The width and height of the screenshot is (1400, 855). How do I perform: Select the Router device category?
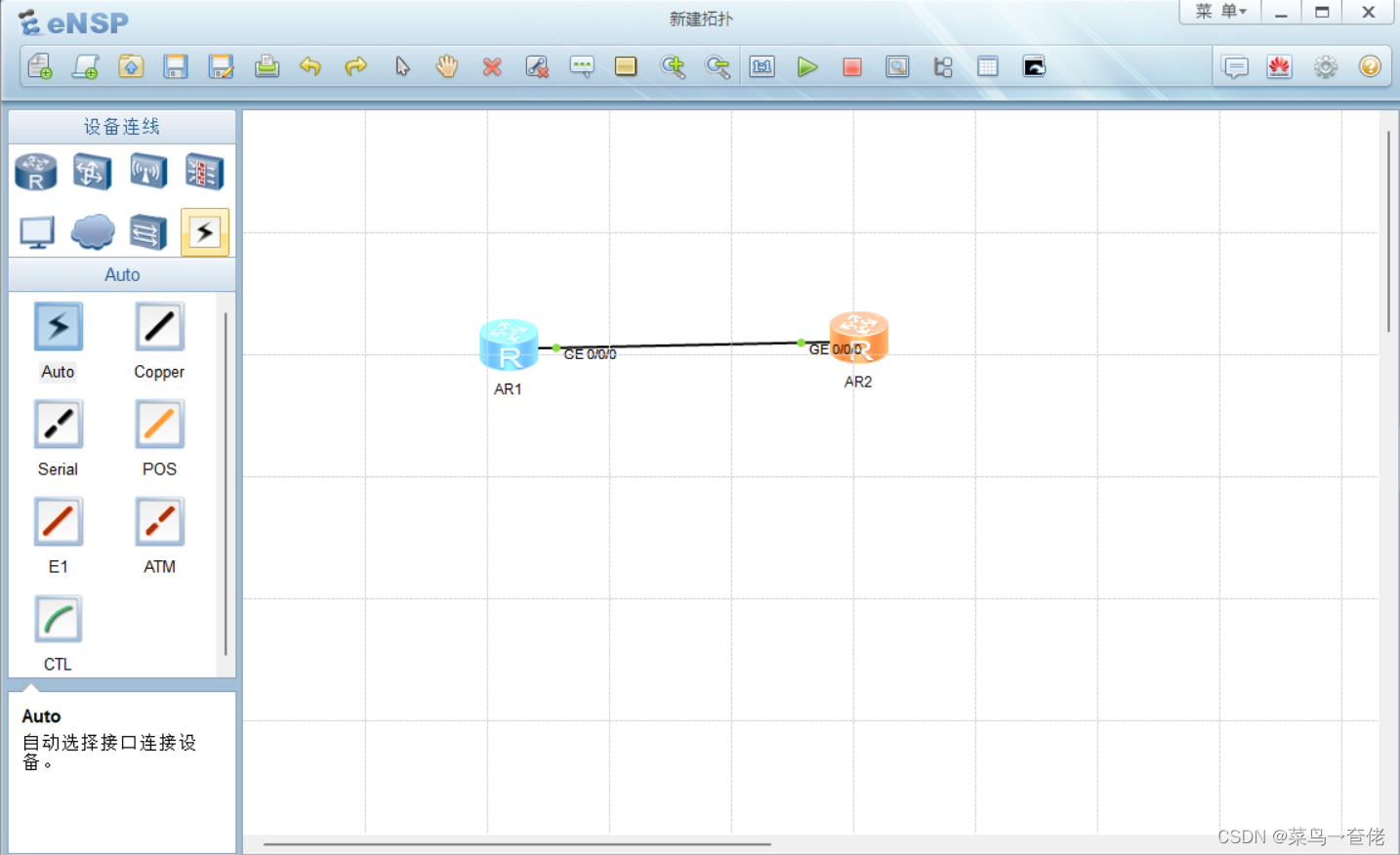pos(36,172)
